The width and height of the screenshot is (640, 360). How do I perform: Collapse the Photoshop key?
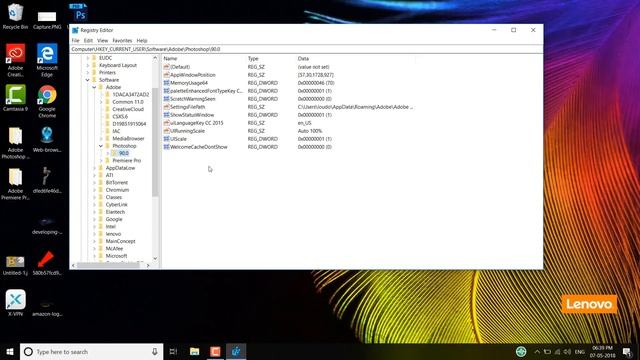click(101, 146)
